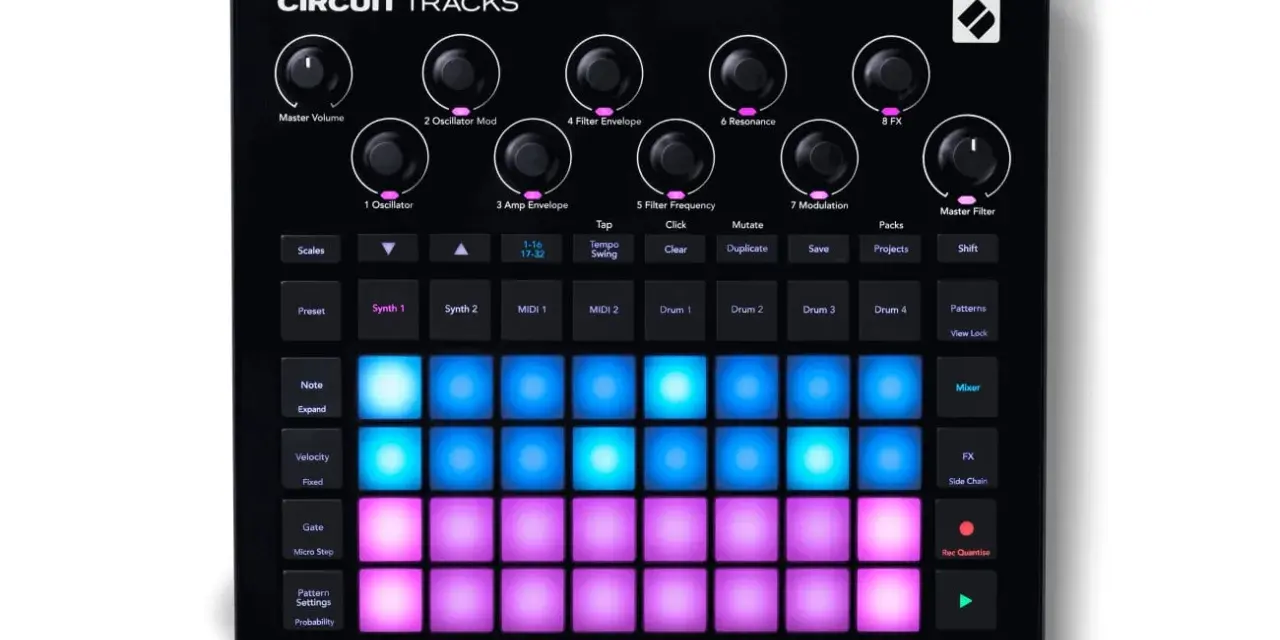Turn the Master Volume knob
Screen dimensions: 1280x640
312,73
